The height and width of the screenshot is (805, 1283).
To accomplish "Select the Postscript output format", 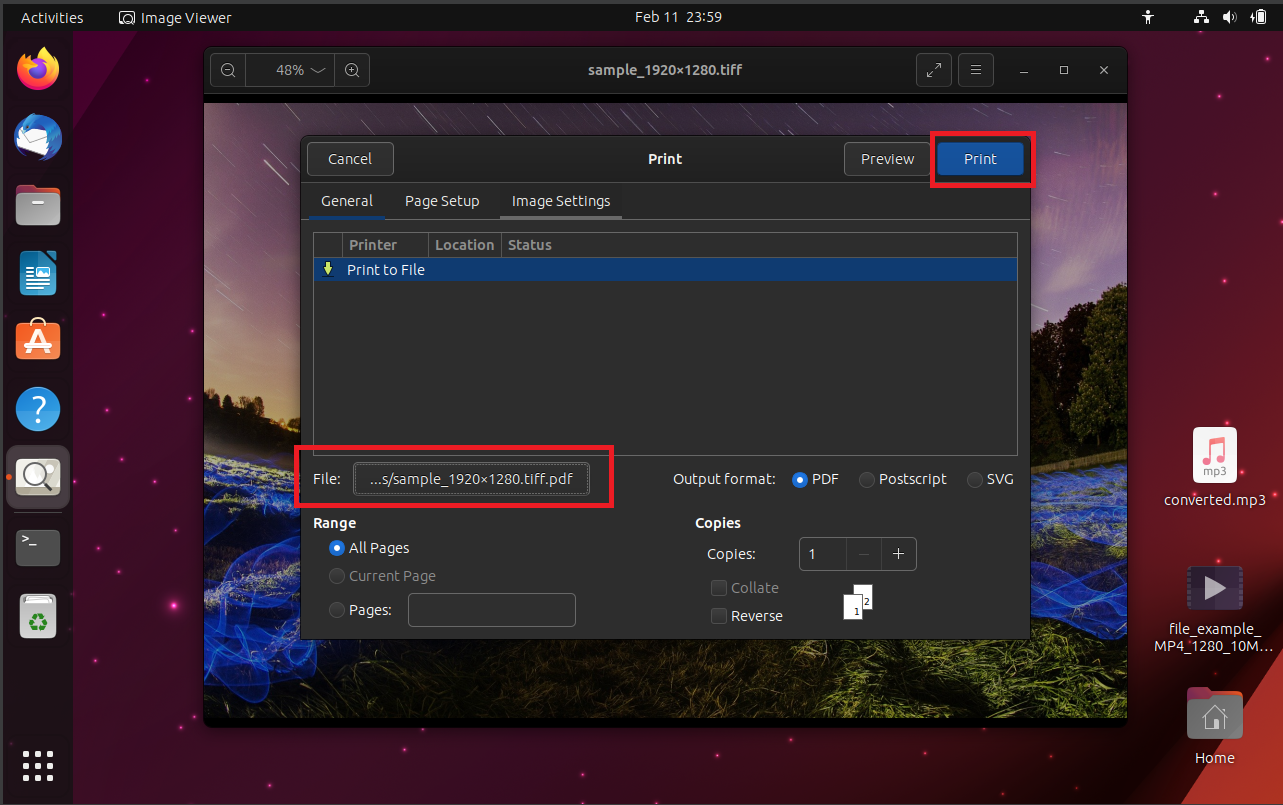I will [x=866, y=479].
